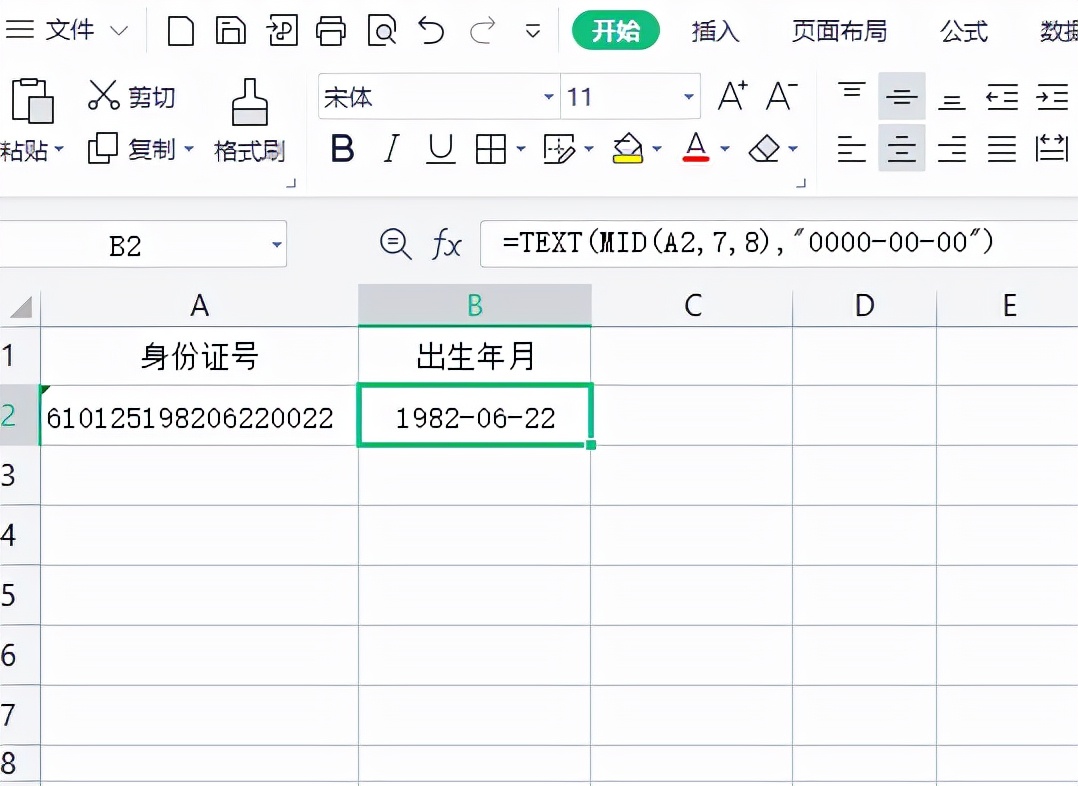
Task: Toggle bold formatting
Action: coord(342,149)
